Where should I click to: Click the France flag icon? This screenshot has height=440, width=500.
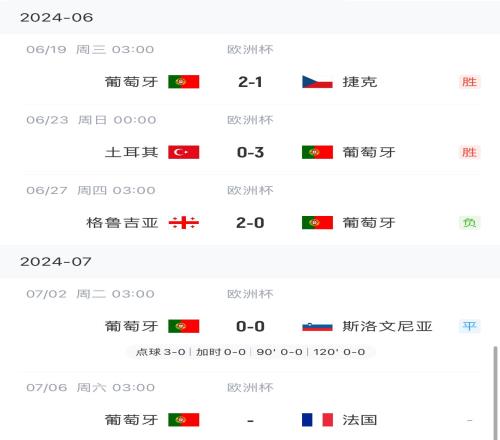317,420
